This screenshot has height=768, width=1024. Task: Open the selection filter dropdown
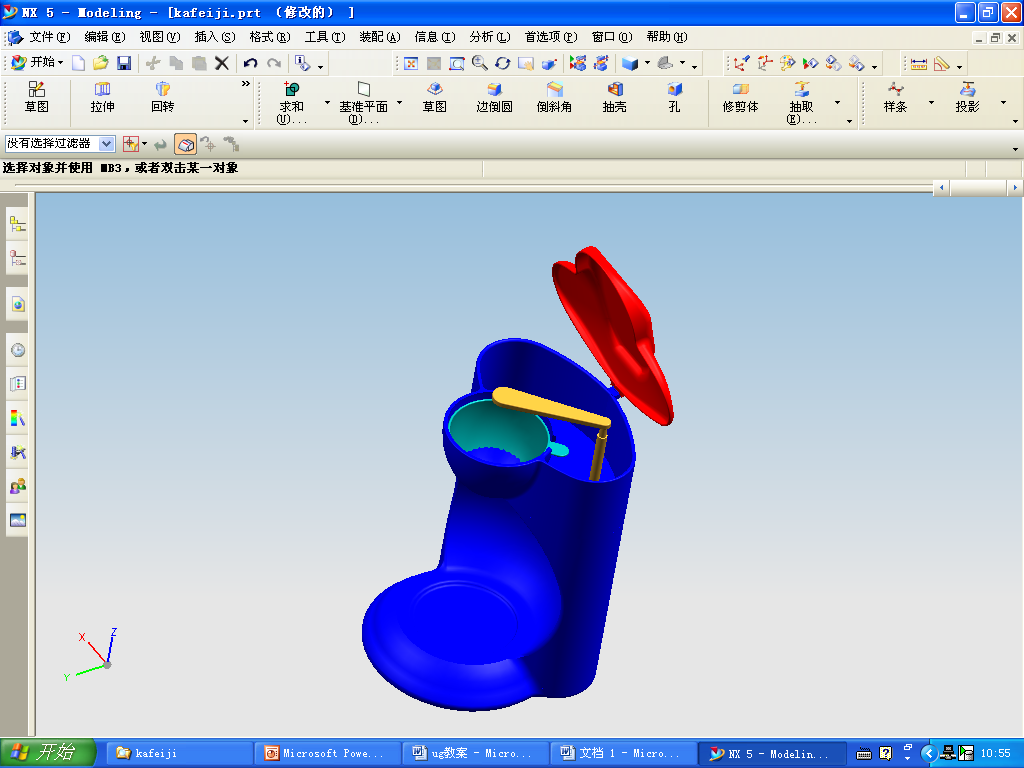point(106,144)
